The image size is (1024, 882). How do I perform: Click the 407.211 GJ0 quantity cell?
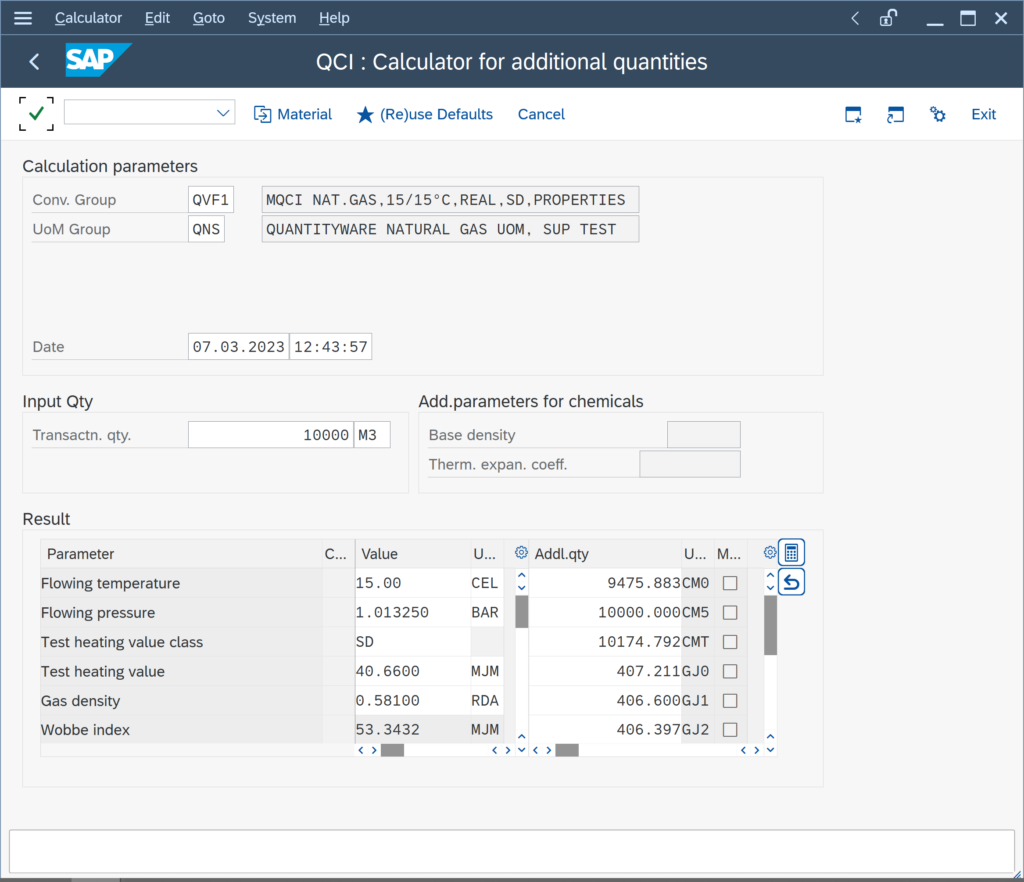[606, 671]
